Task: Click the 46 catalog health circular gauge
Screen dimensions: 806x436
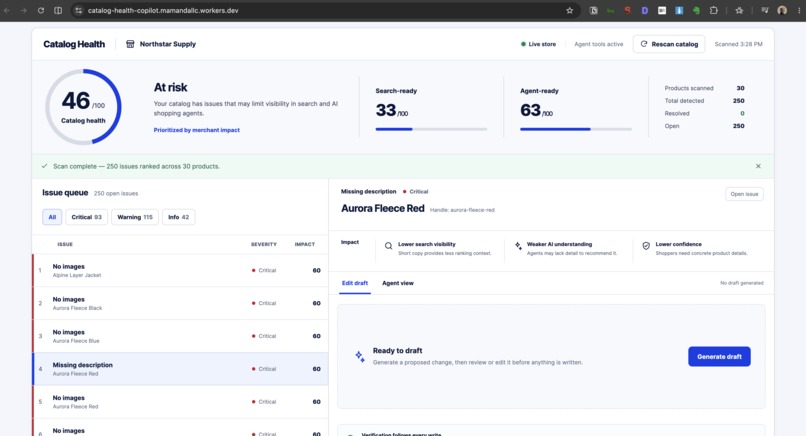Action: (x=83, y=107)
